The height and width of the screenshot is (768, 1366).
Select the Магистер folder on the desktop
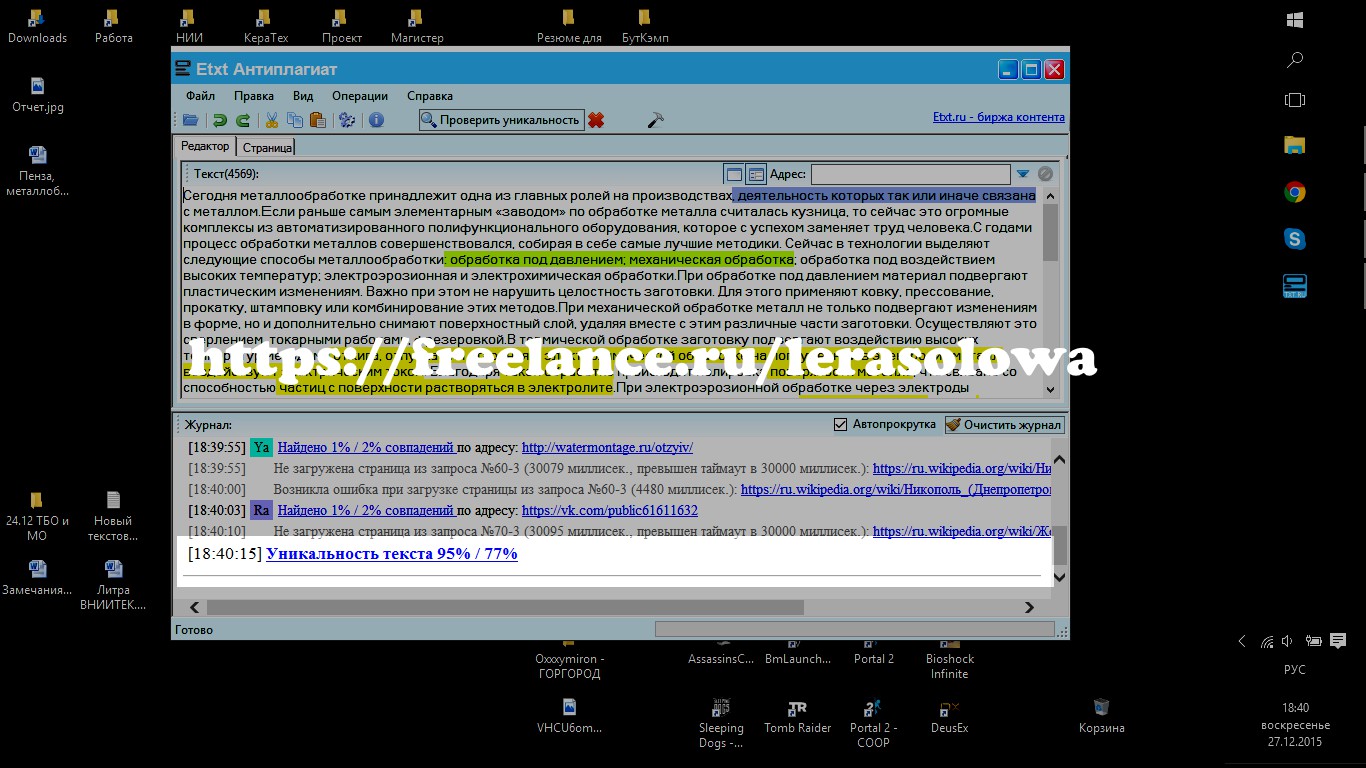point(417,27)
